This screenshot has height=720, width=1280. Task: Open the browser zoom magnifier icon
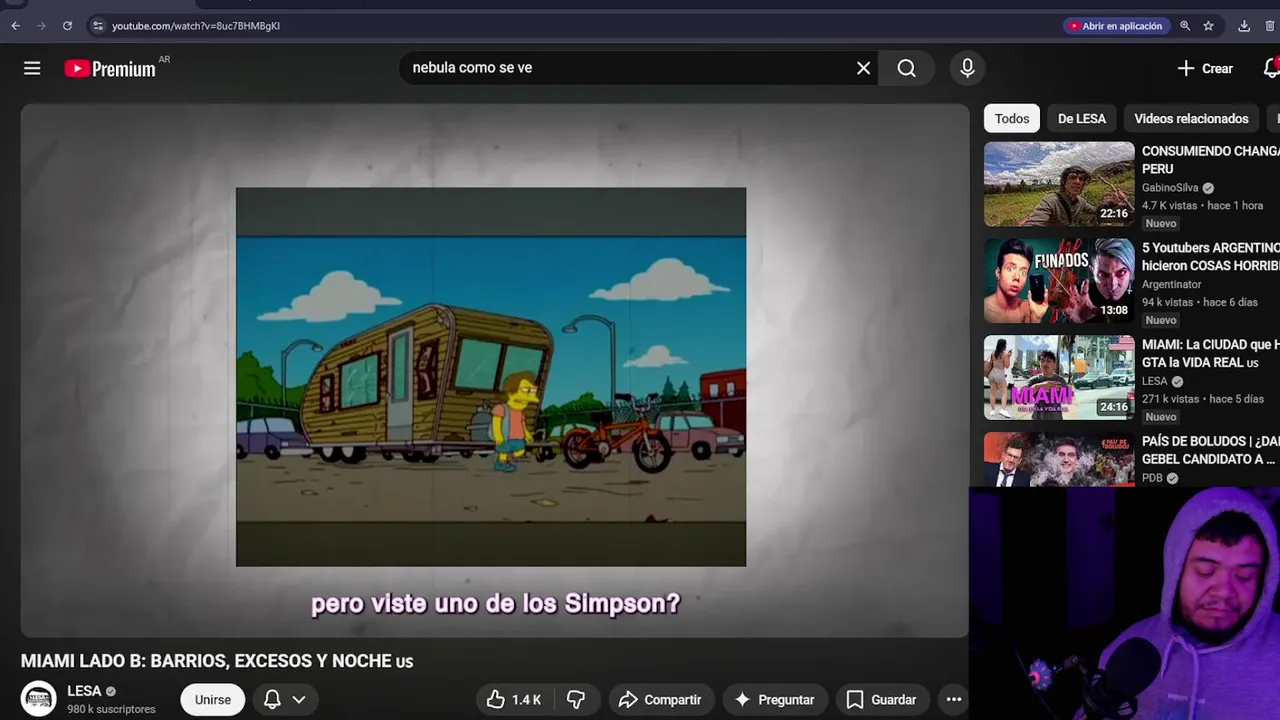pyautogui.click(x=1185, y=26)
